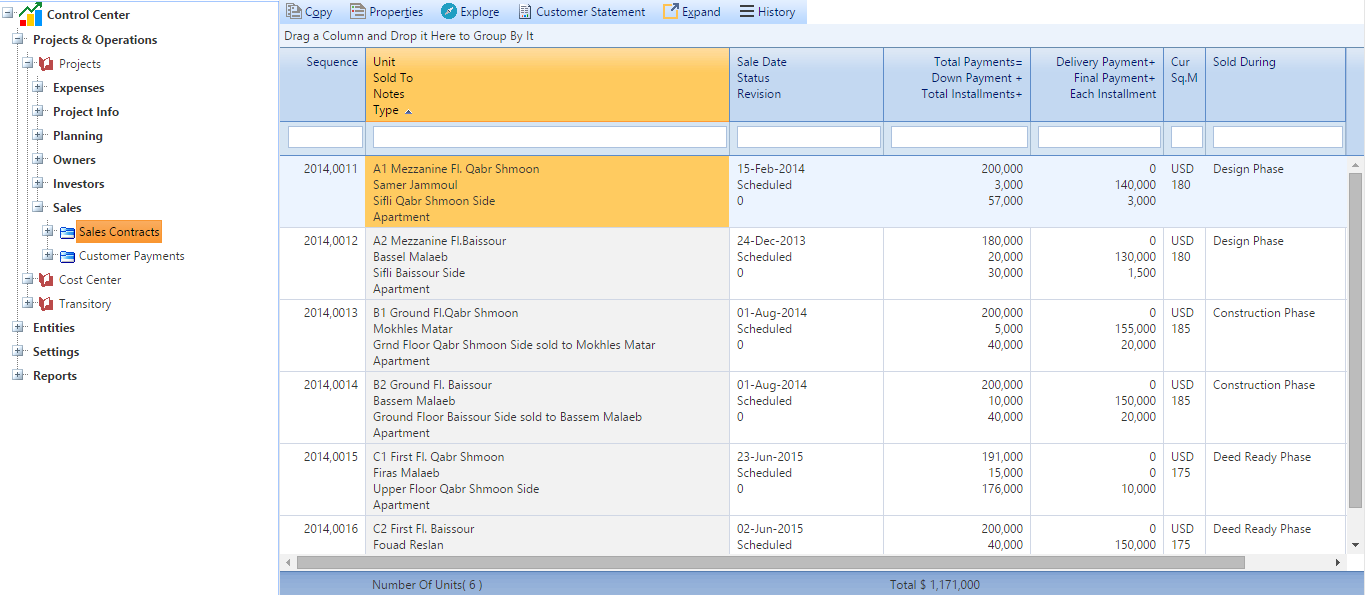This screenshot has height=595, width=1365.
Task: Sort by the Sale Date column header
Action: point(806,85)
